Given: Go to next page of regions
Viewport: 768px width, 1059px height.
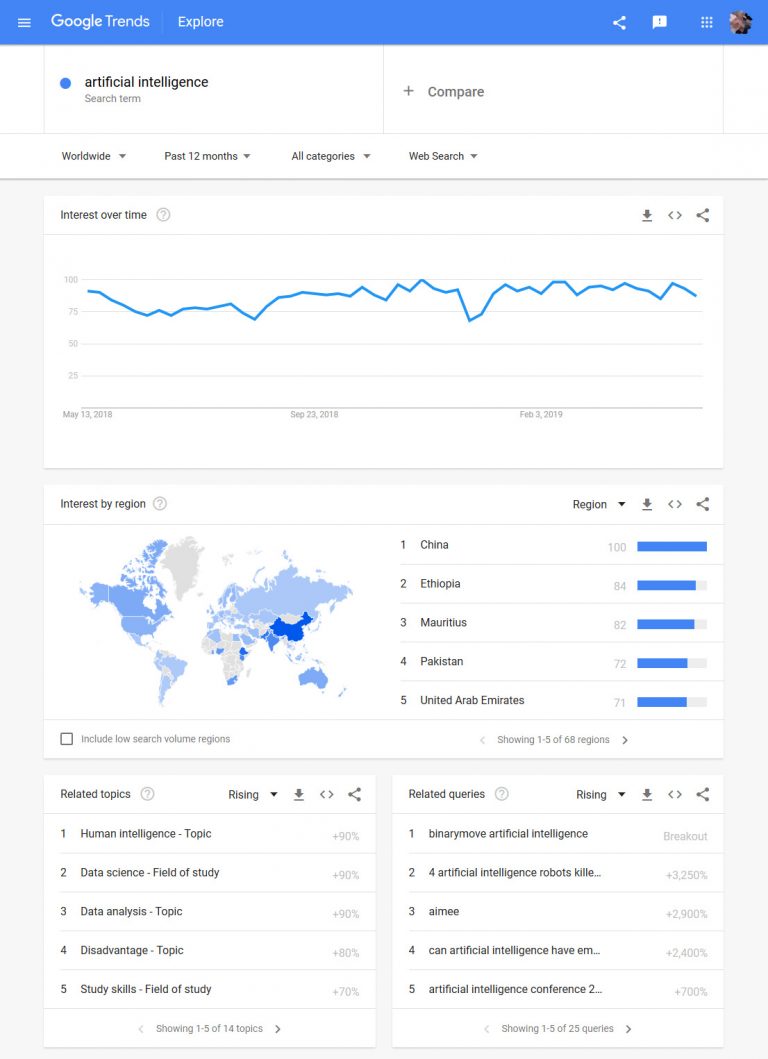Looking at the screenshot, I should [625, 740].
